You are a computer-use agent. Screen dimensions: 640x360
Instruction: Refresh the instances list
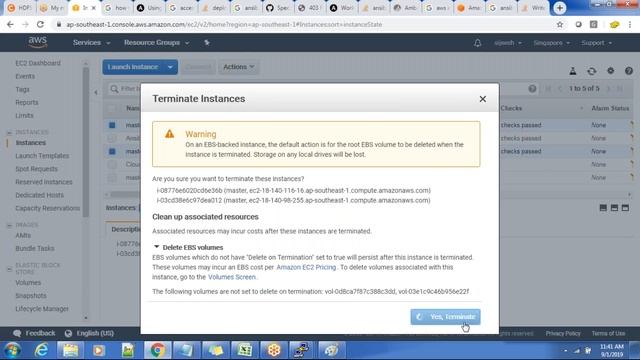pyautogui.click(x=591, y=71)
